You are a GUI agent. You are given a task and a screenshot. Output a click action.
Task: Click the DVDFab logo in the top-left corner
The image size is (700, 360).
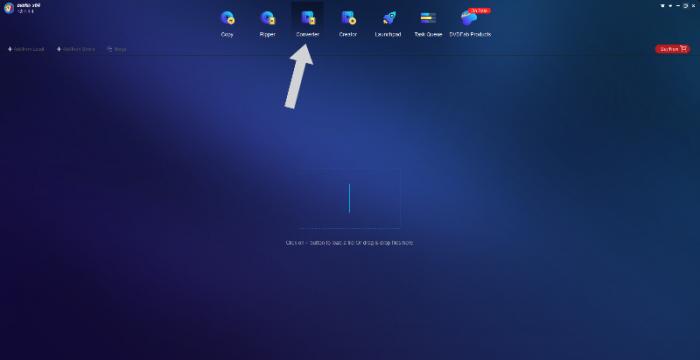click(9, 8)
